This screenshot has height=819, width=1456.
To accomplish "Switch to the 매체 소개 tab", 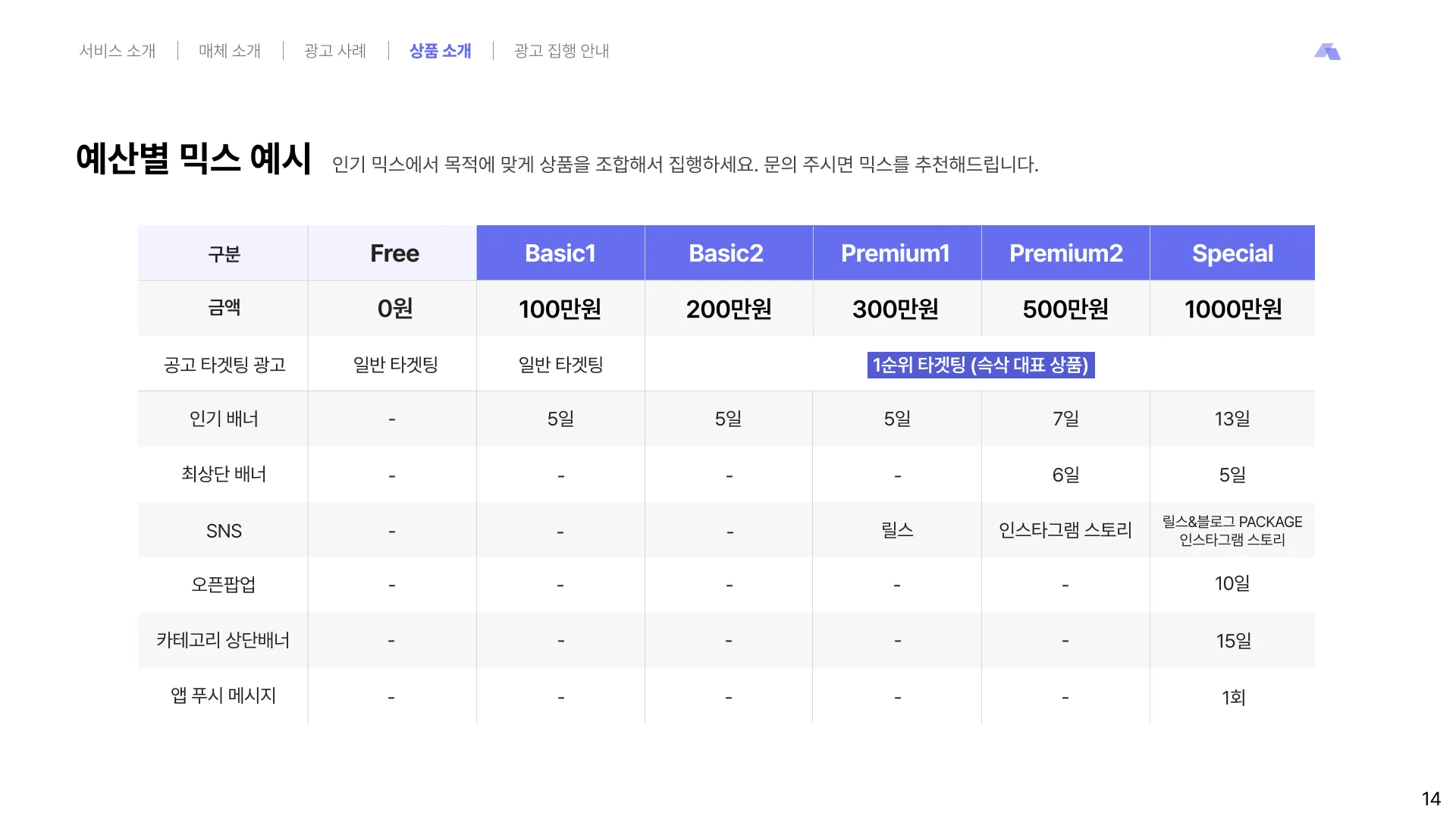I will (230, 51).
